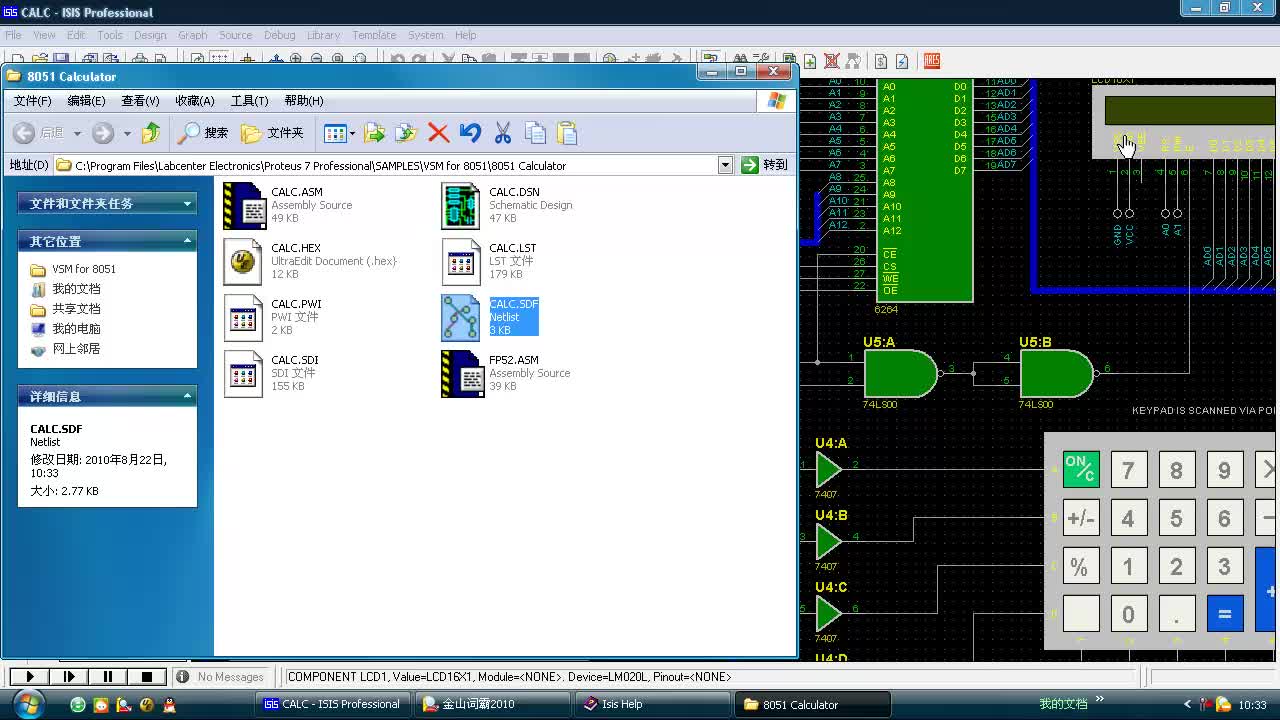Select the FP52.ASM file icon
The width and height of the screenshot is (1280, 720).
pos(461,373)
